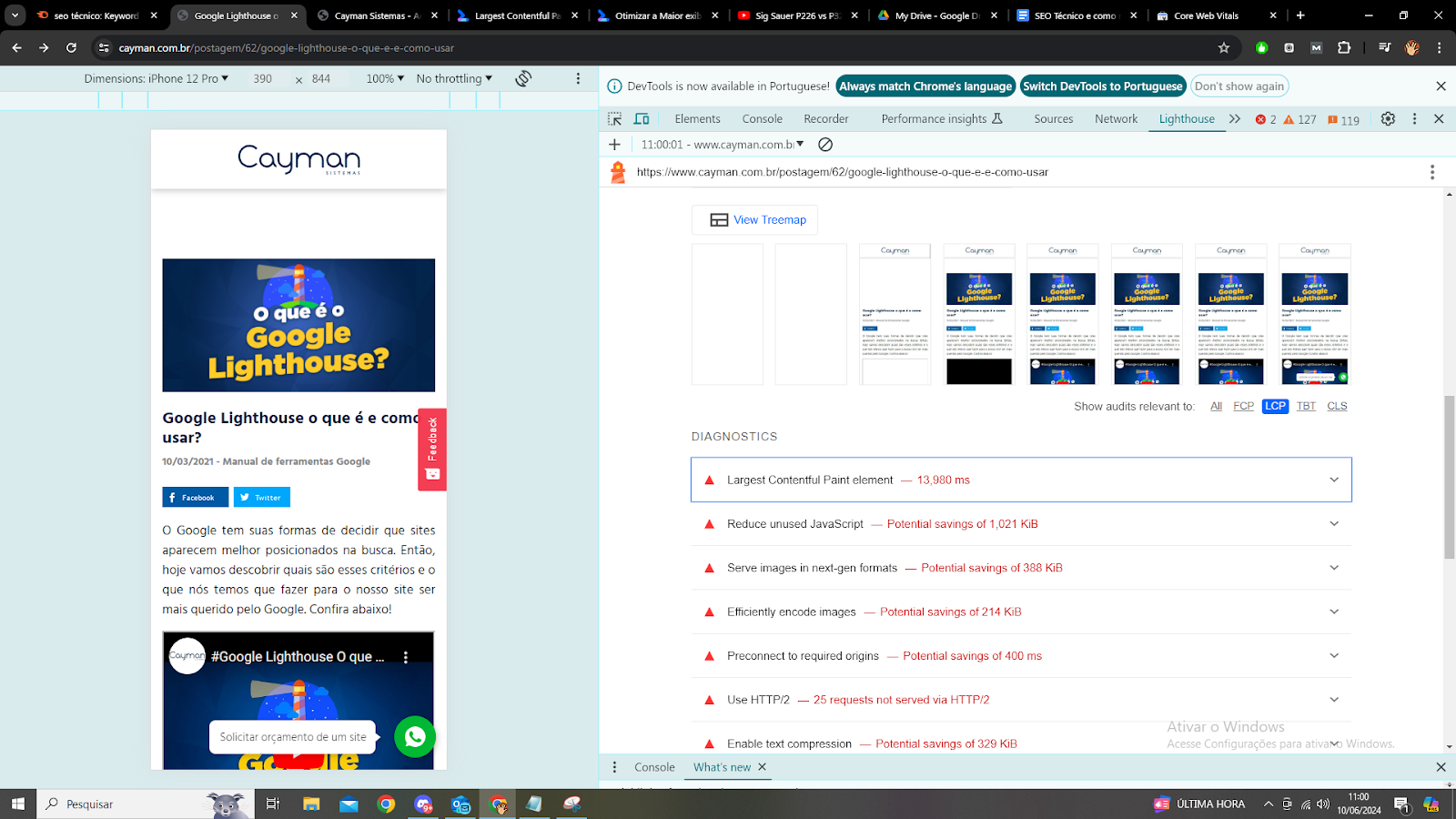Expand Largest Contentful Paint element audit
This screenshot has height=819, width=1456.
1021,480
